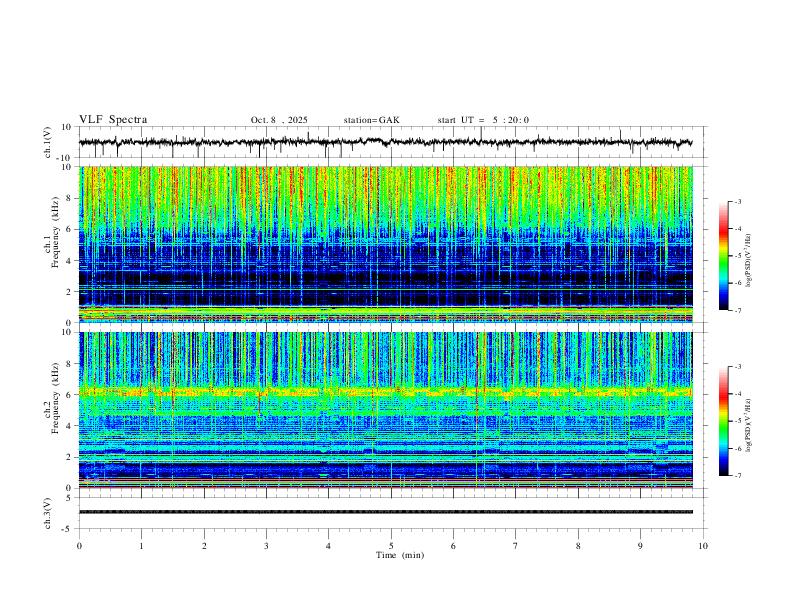Click the start UT = 5:20:0 text
The height and width of the screenshot is (612, 792).
(x=483, y=120)
